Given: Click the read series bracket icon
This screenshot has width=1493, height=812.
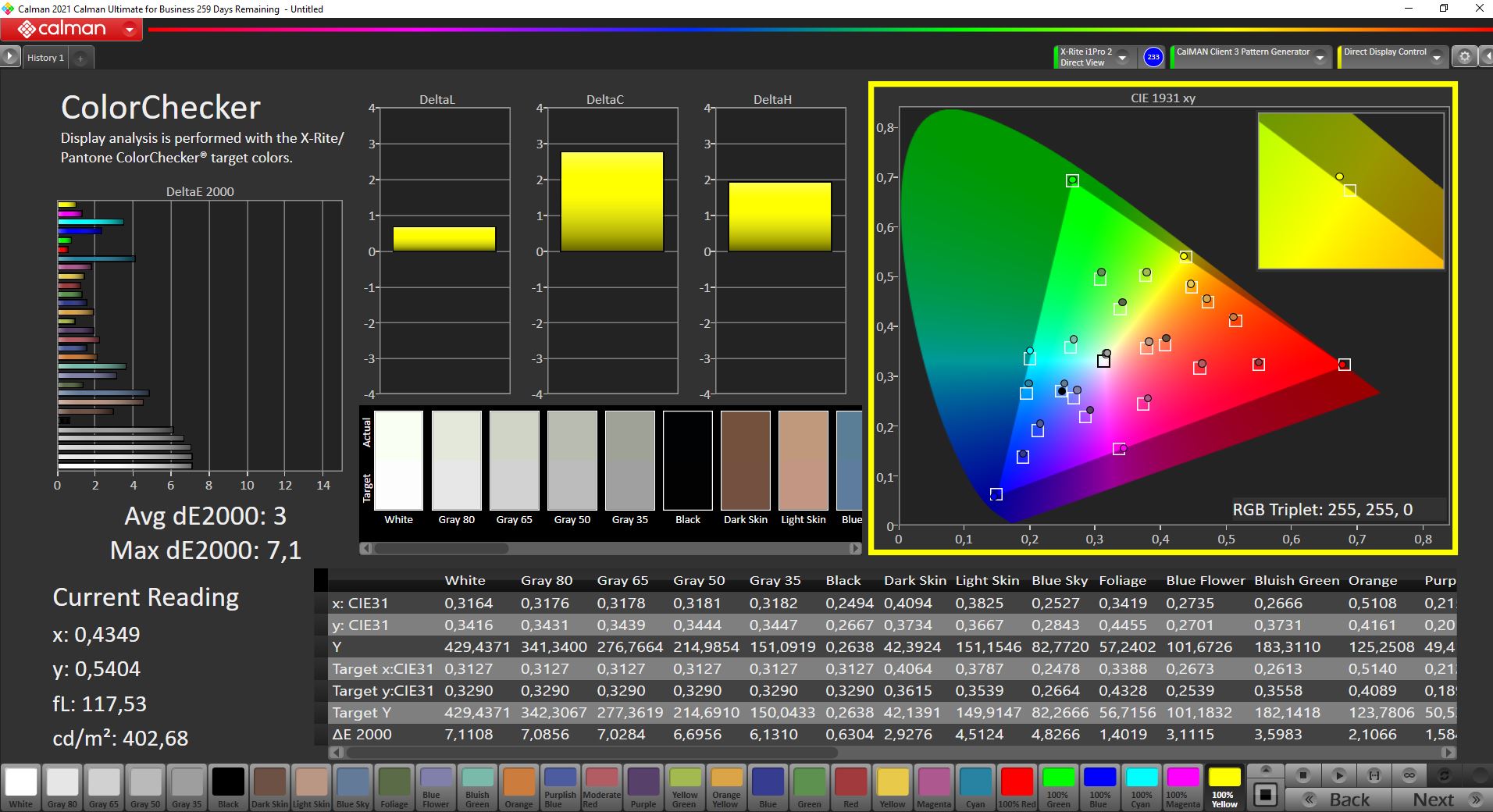Looking at the screenshot, I should [1374, 775].
